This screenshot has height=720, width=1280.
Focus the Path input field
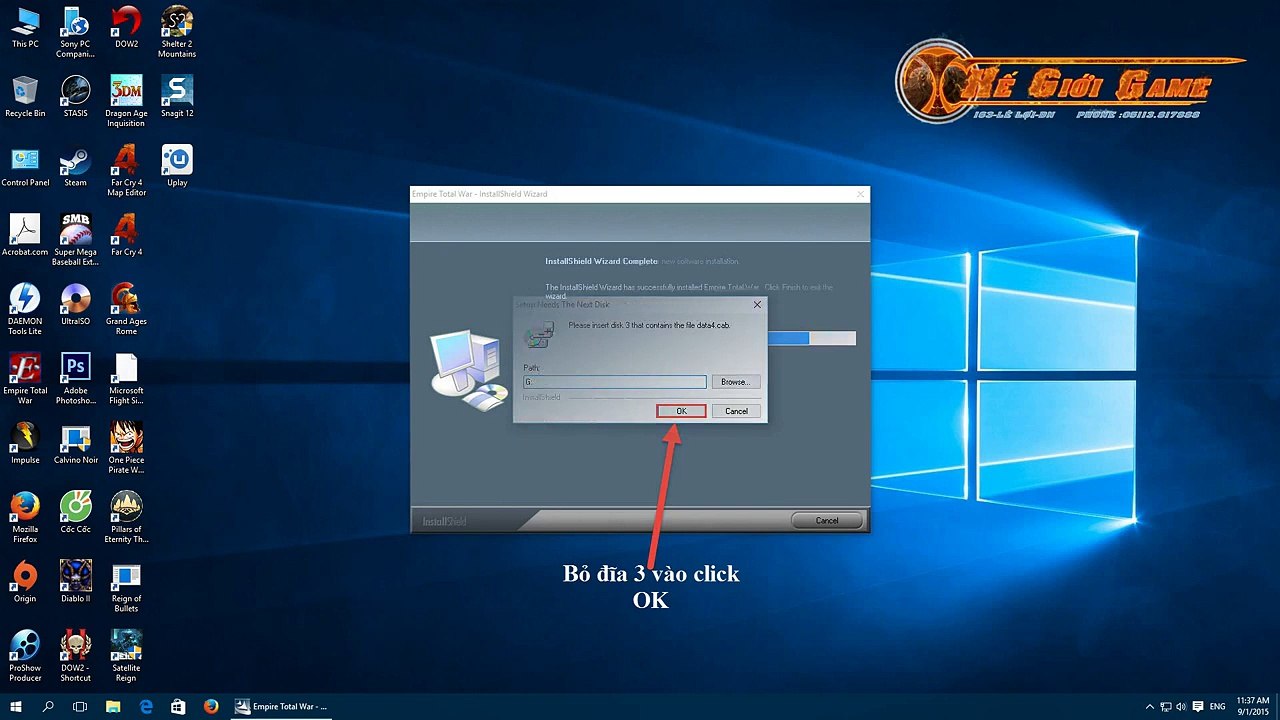click(x=614, y=382)
